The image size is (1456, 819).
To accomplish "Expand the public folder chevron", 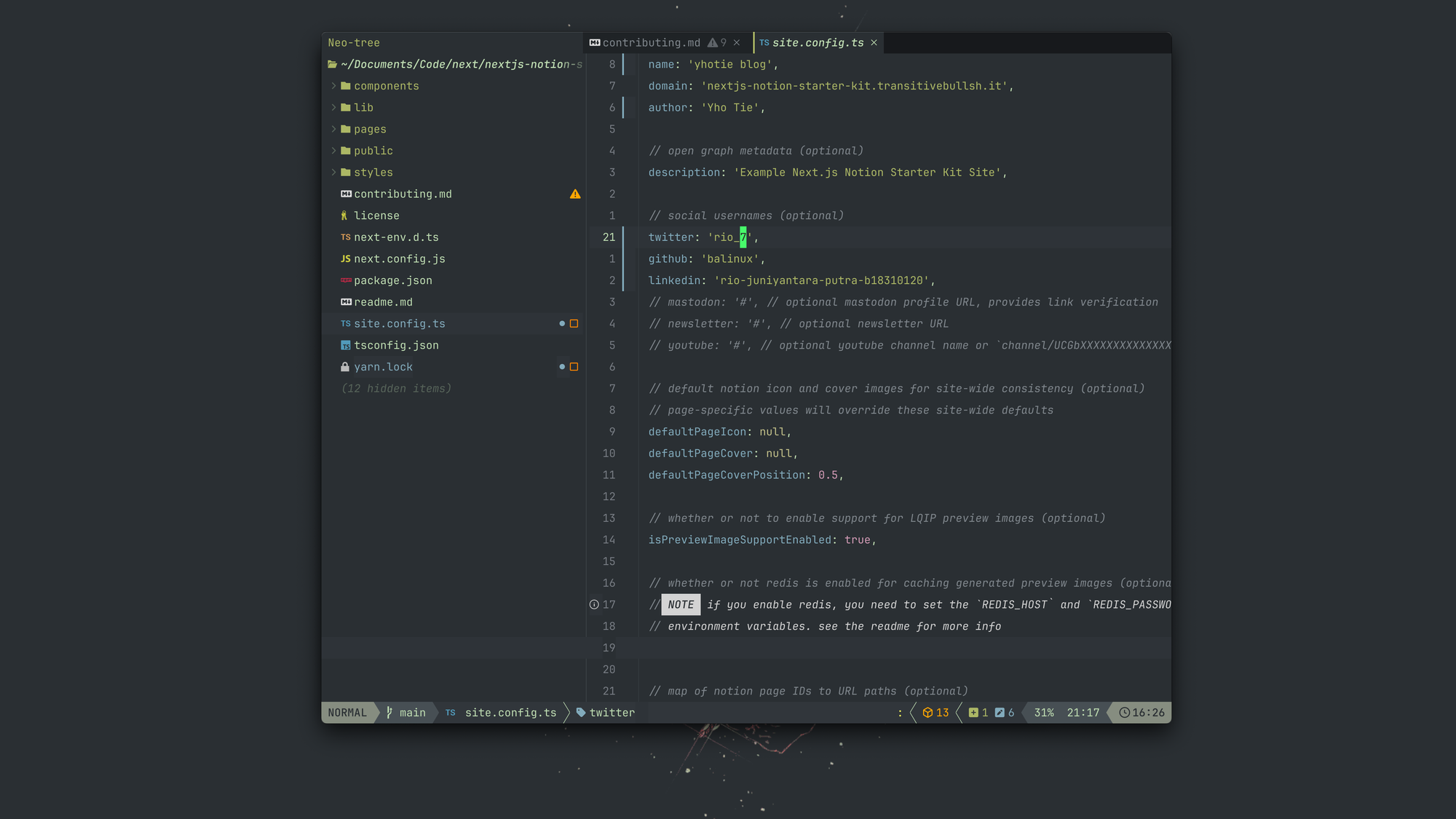I will tap(334, 151).
